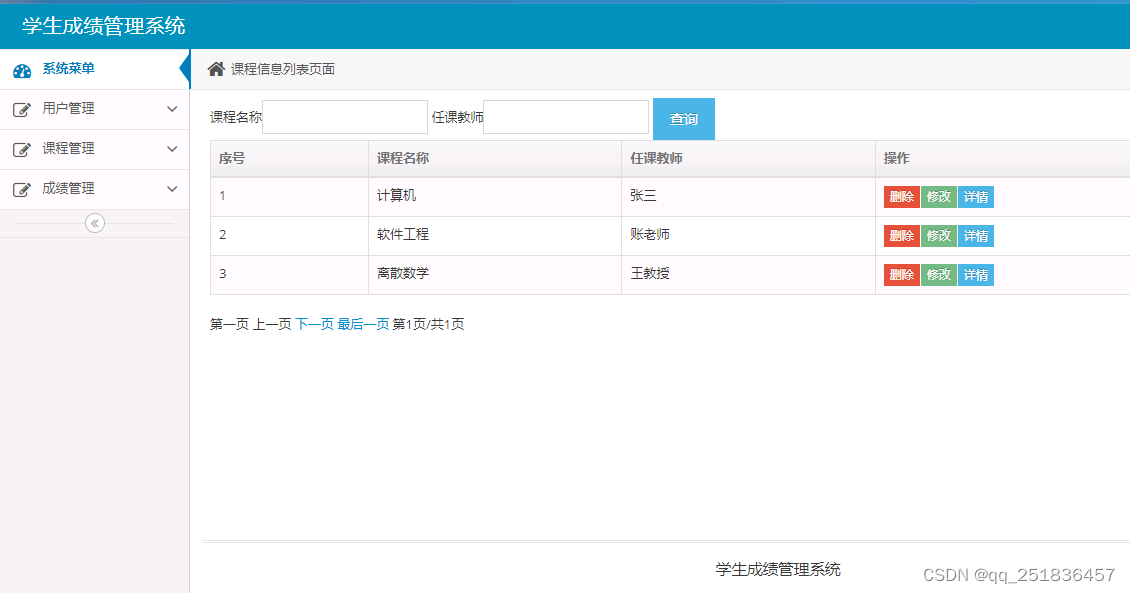Click 上一页 in pagination
The height and width of the screenshot is (593, 1130).
[x=272, y=324]
